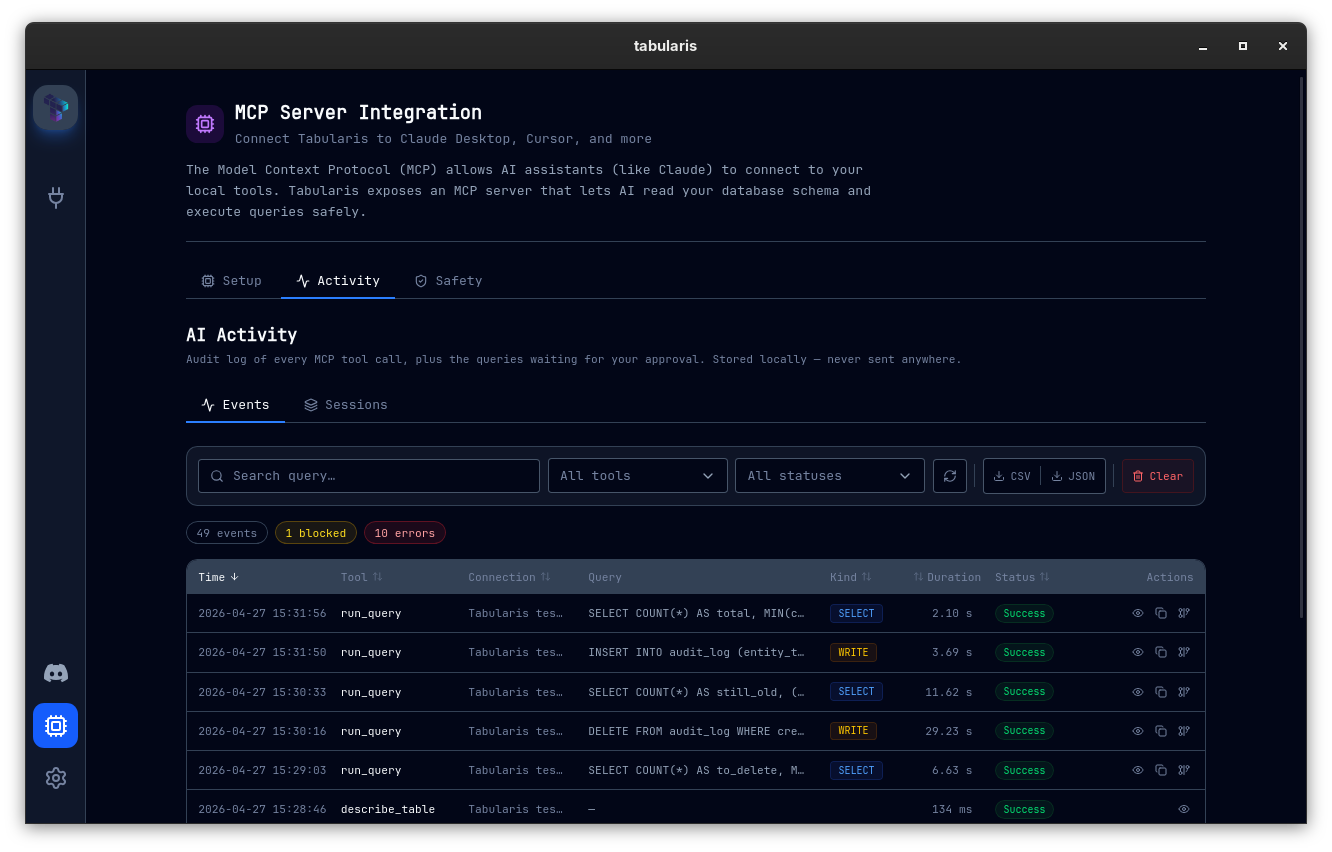This screenshot has width=1332, height=852.
Task: View details of the newest run_query event
Action: tap(1137, 613)
